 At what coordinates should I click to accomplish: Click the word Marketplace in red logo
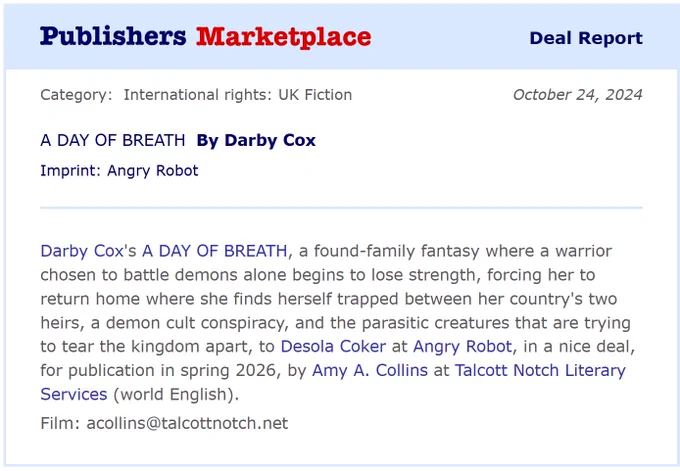284,37
